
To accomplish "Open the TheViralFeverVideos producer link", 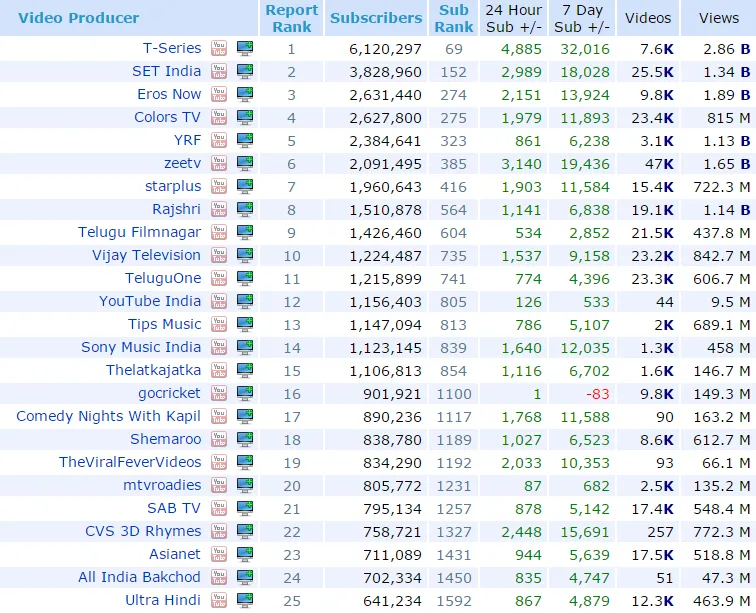I will click(x=130, y=462).
